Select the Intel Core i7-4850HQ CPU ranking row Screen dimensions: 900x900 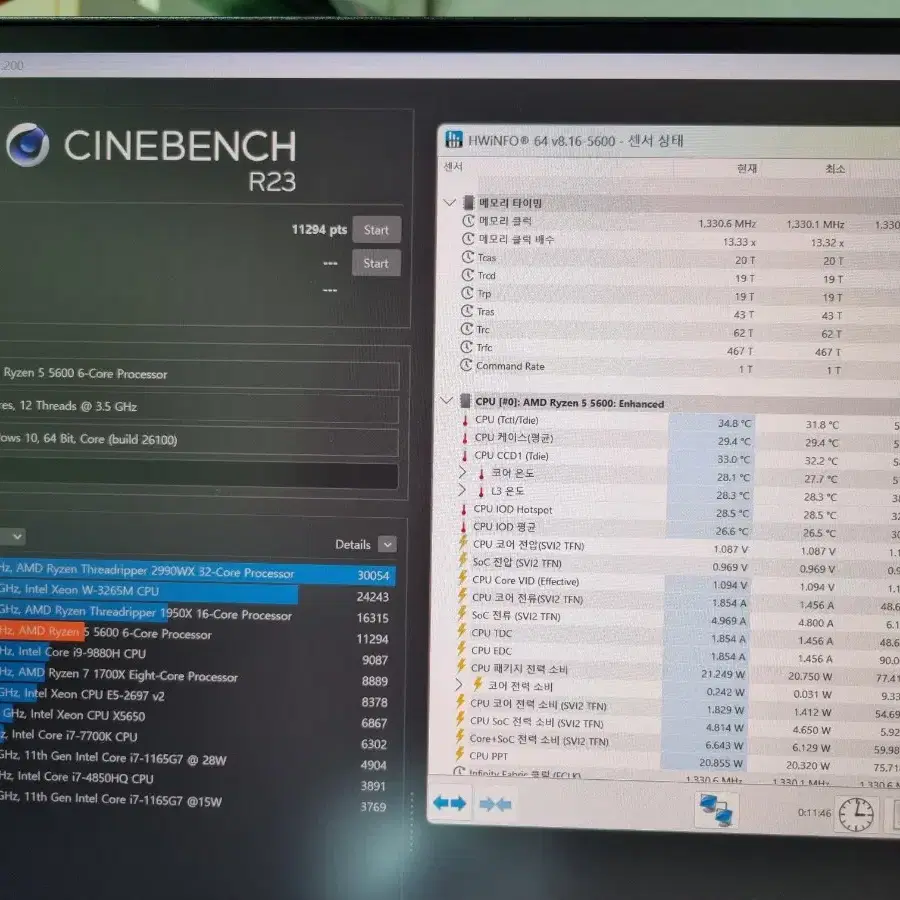[x=197, y=781]
